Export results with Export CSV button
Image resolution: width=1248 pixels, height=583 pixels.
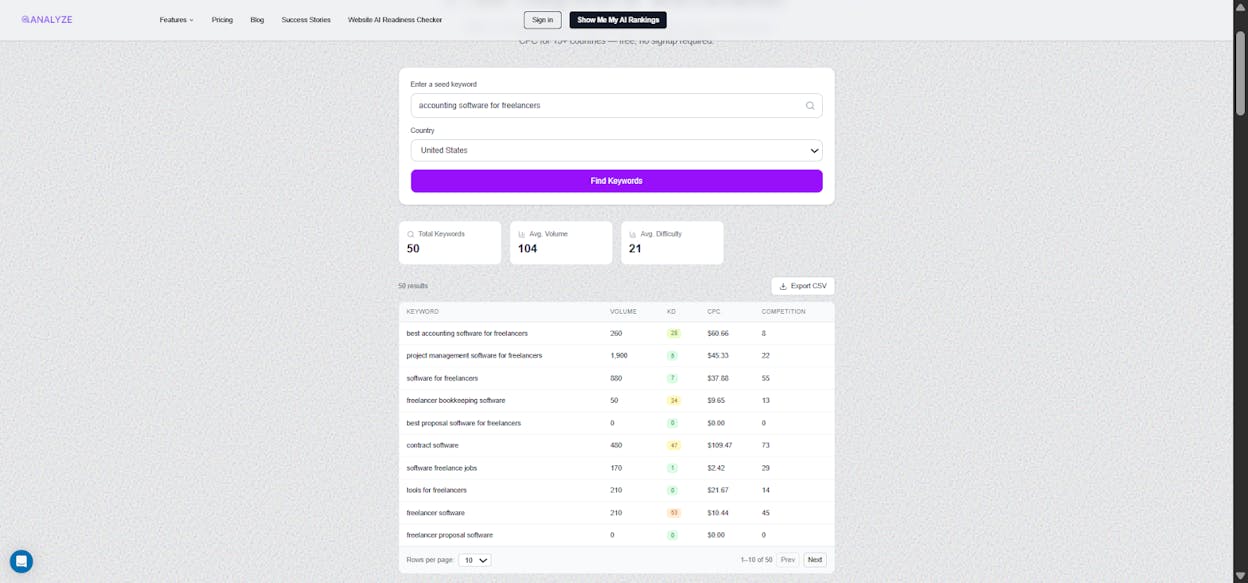click(x=803, y=286)
